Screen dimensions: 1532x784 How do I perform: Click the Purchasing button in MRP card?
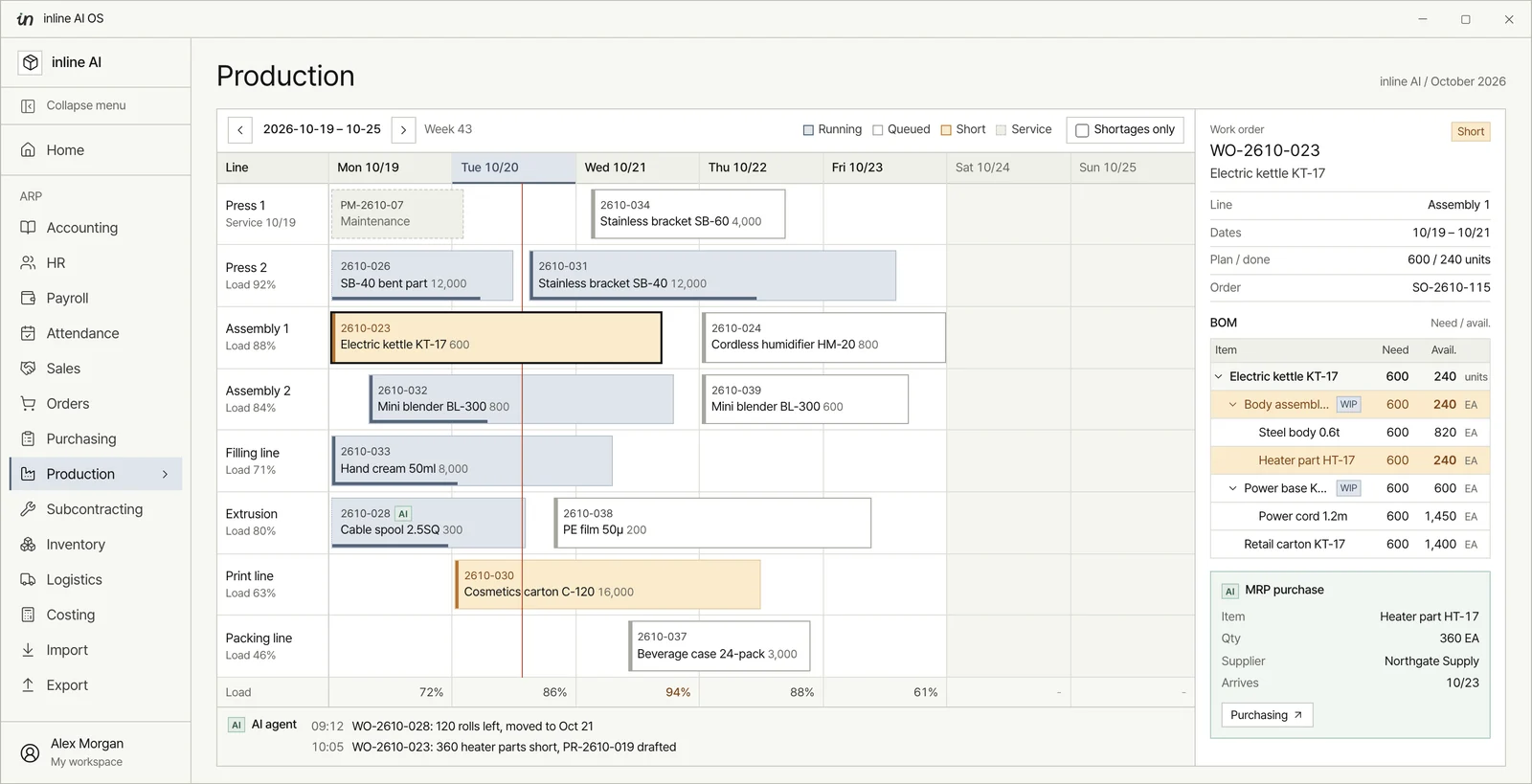coord(1266,715)
